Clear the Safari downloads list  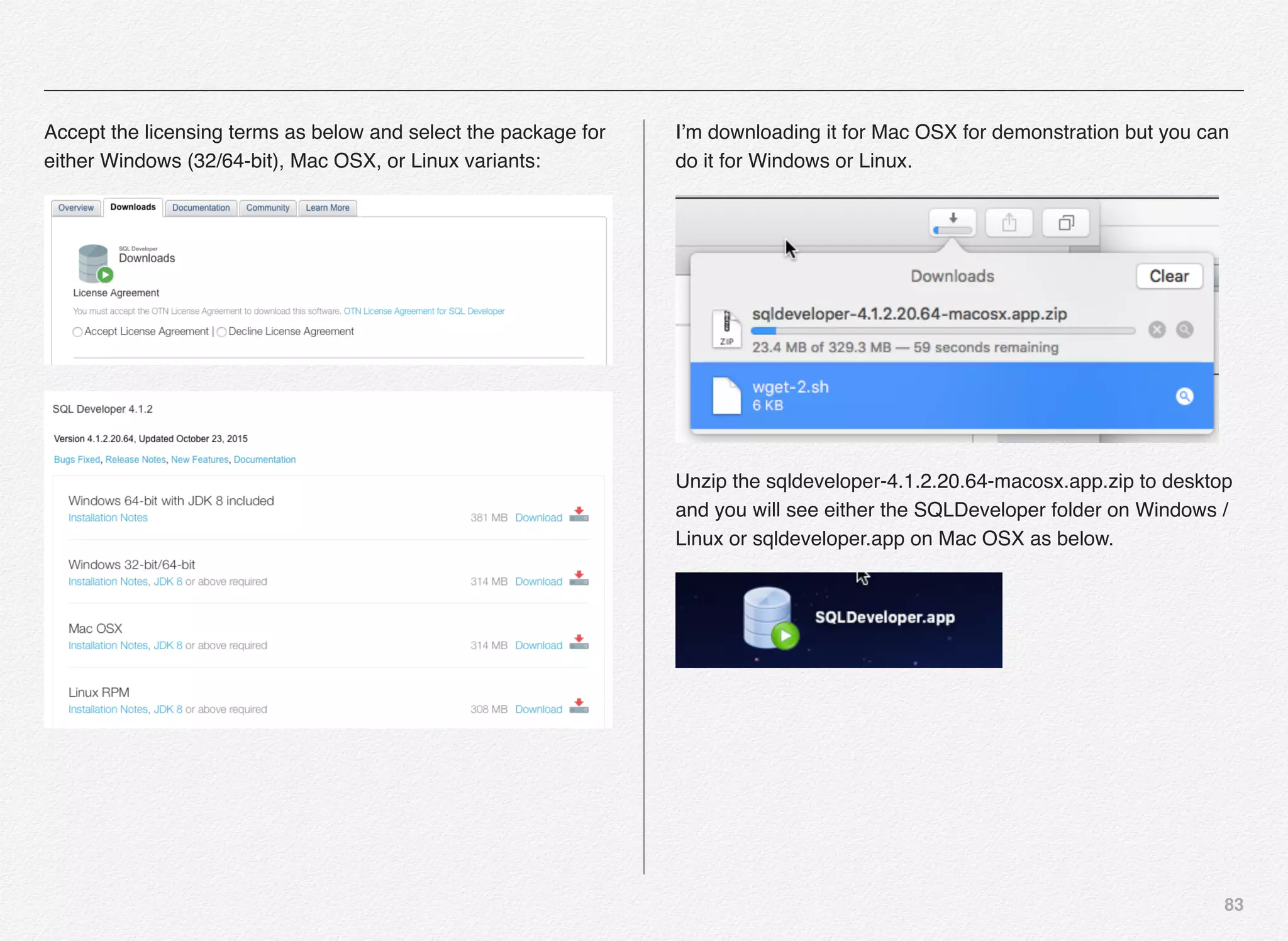[x=1169, y=276]
